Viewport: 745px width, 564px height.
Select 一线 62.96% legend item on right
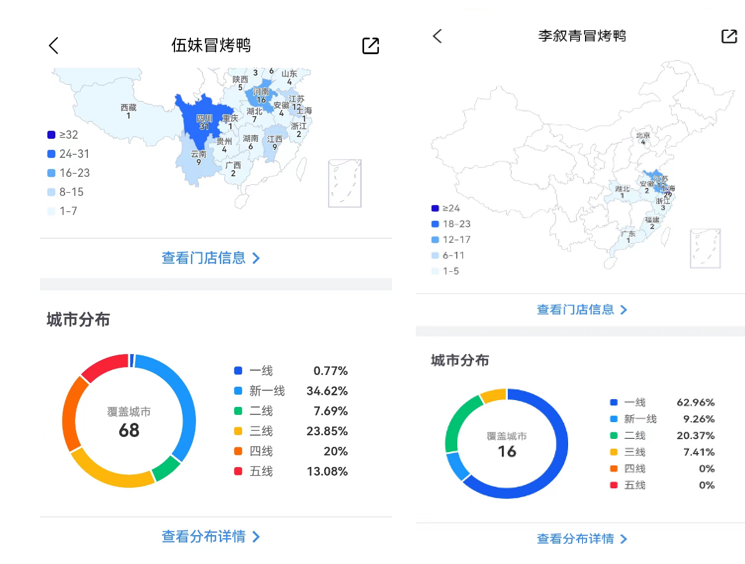tap(661, 403)
